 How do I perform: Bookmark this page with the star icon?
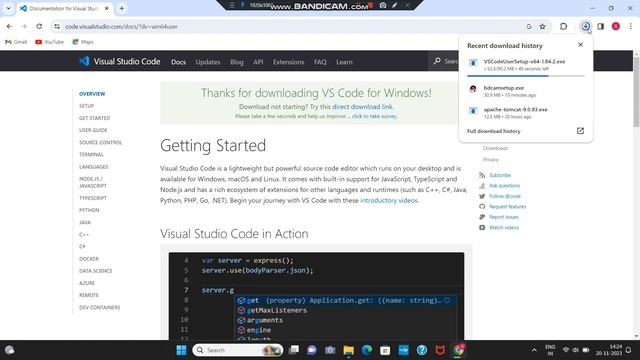(x=542, y=27)
